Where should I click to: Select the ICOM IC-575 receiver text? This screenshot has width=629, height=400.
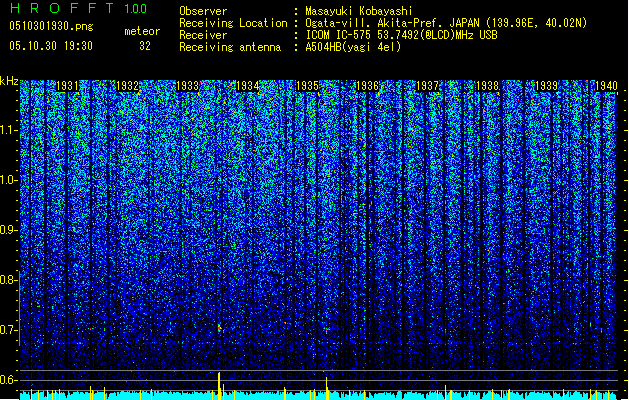[401, 35]
